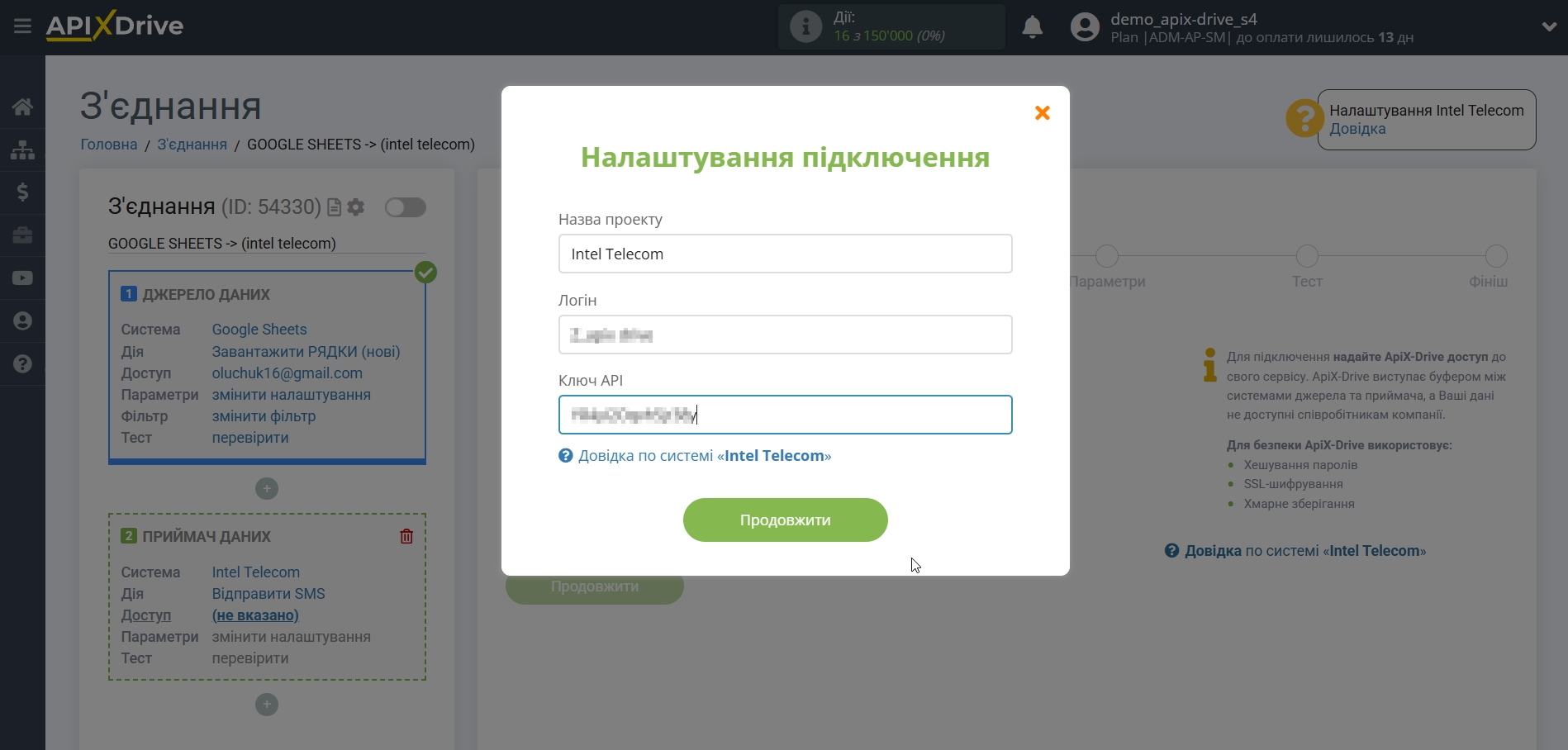The width and height of the screenshot is (1568, 750).
Task: Click змінити налаштування in the data source
Action: [x=291, y=395]
